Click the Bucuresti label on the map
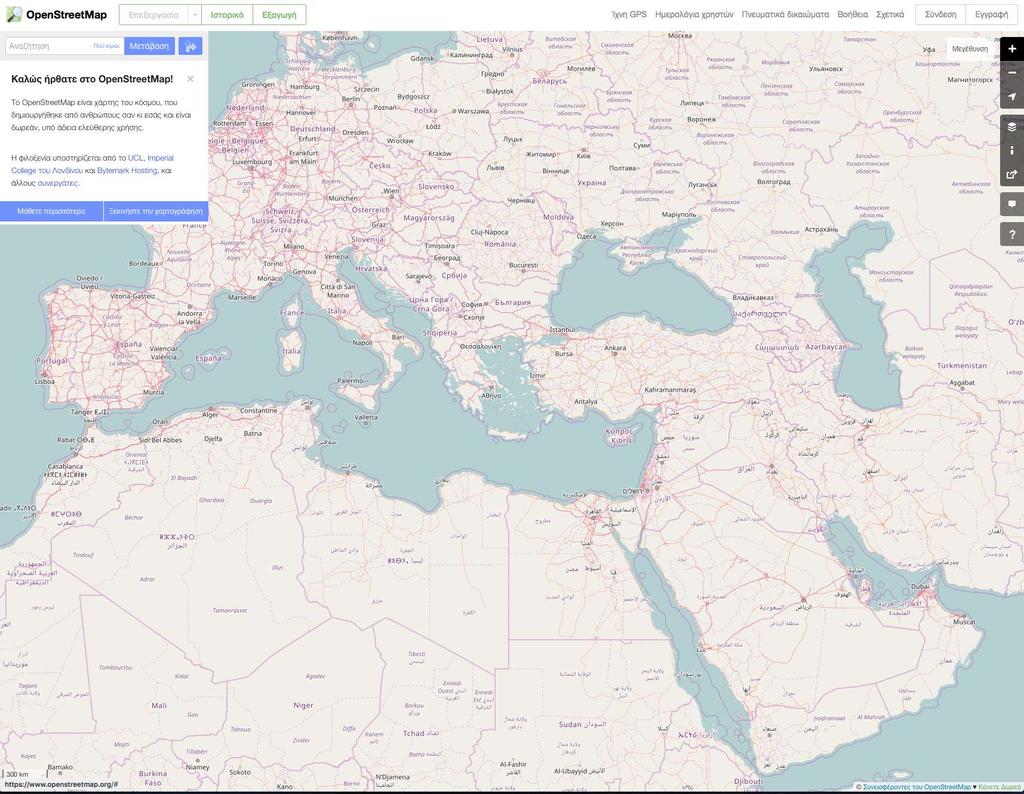 click(523, 265)
